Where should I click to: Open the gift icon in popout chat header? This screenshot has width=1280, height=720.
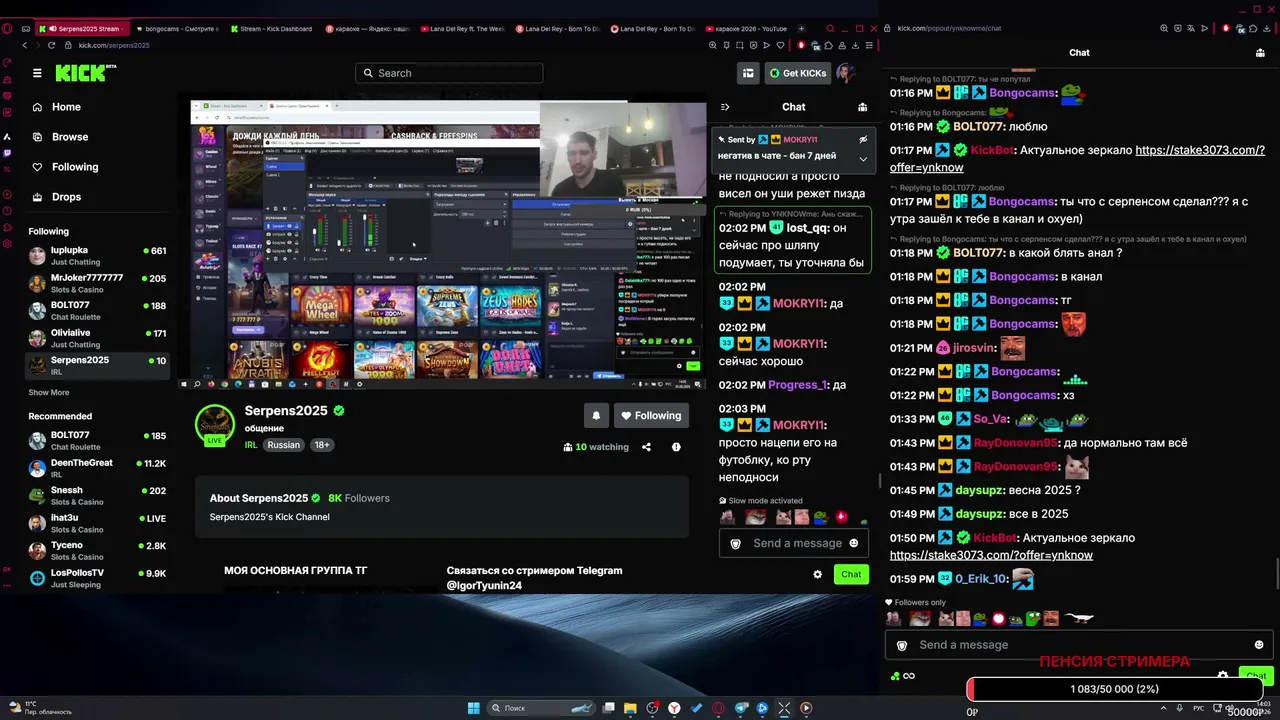click(1260, 53)
